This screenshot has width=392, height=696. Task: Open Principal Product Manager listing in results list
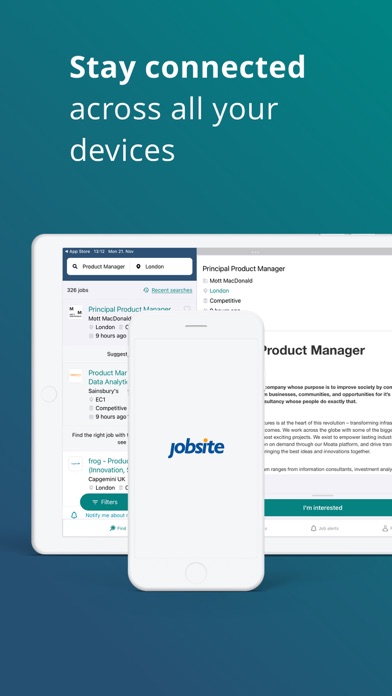click(130, 309)
